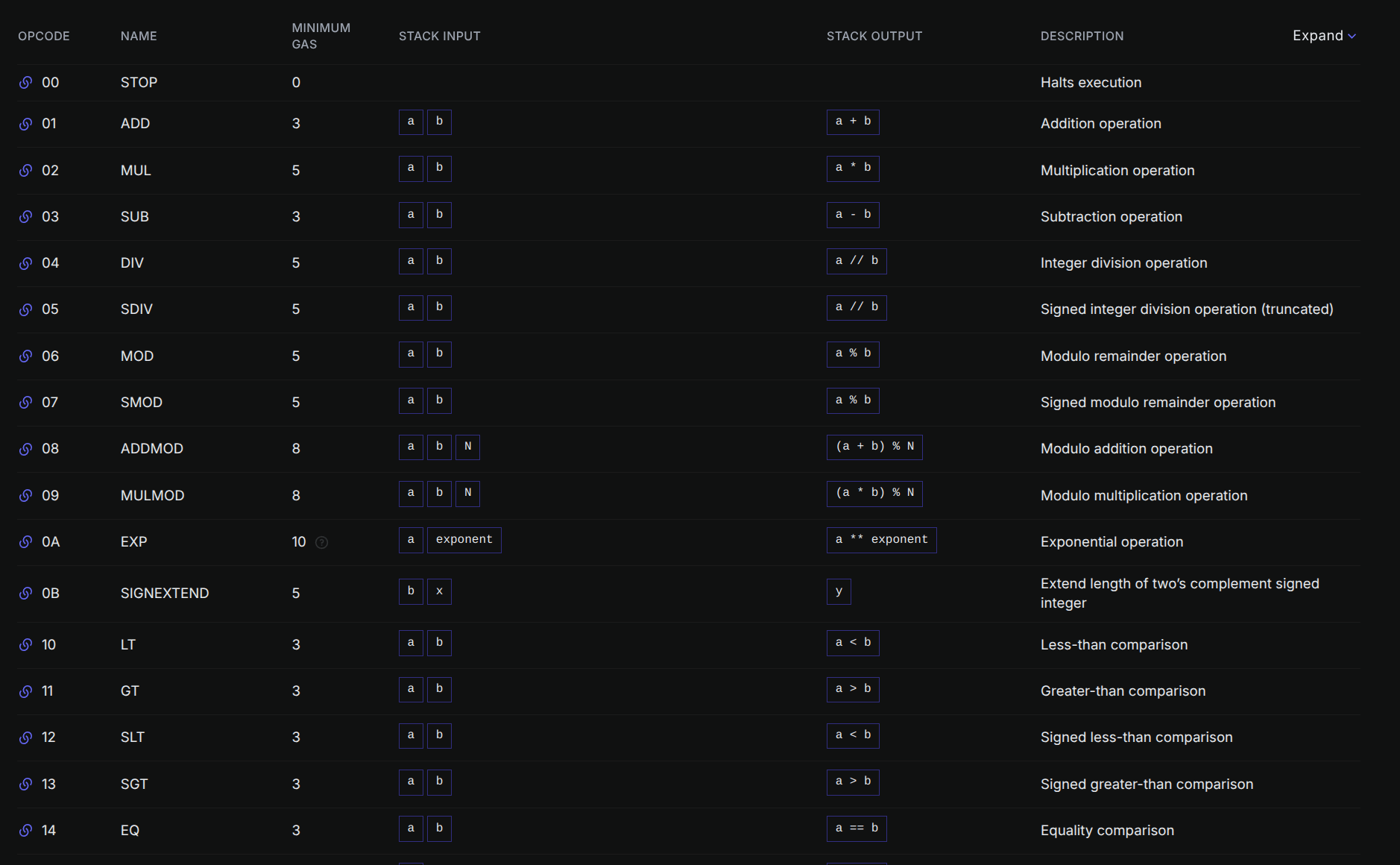Viewport: 1400px width, 865px height.
Task: Click the DIV opcode name
Action: pyautogui.click(x=132, y=263)
